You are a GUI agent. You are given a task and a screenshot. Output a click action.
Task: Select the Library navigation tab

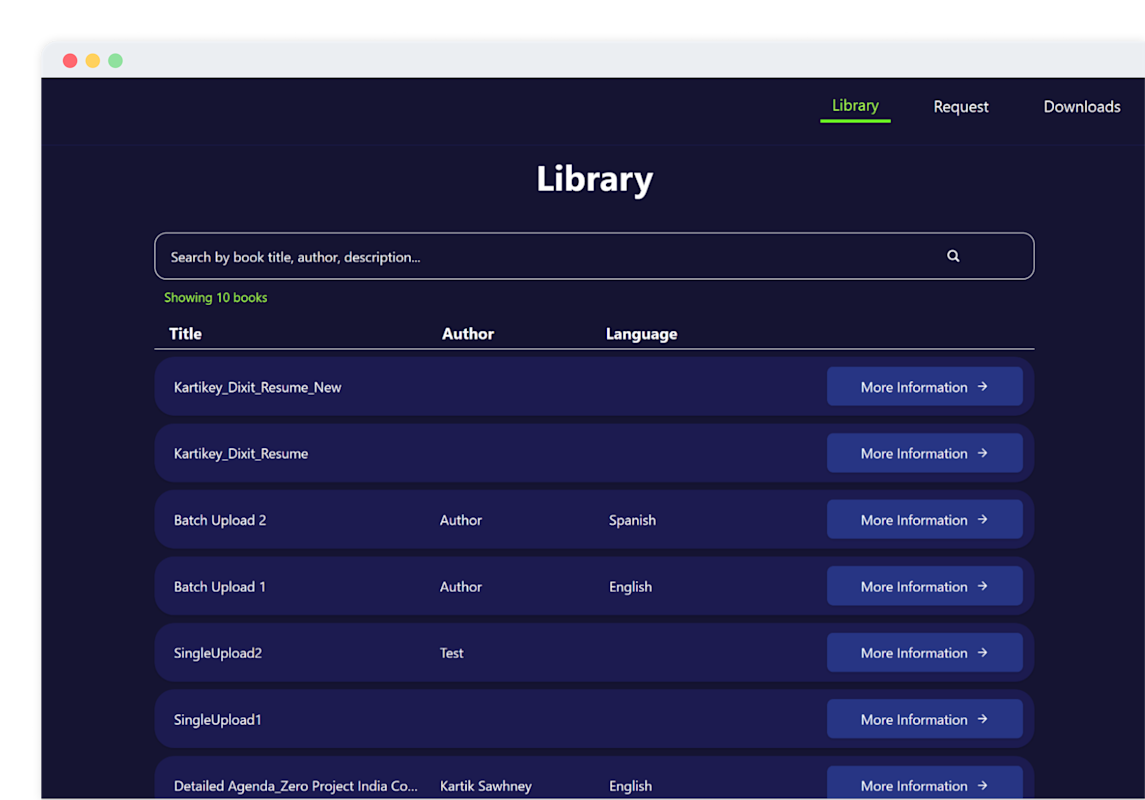pyautogui.click(x=855, y=105)
